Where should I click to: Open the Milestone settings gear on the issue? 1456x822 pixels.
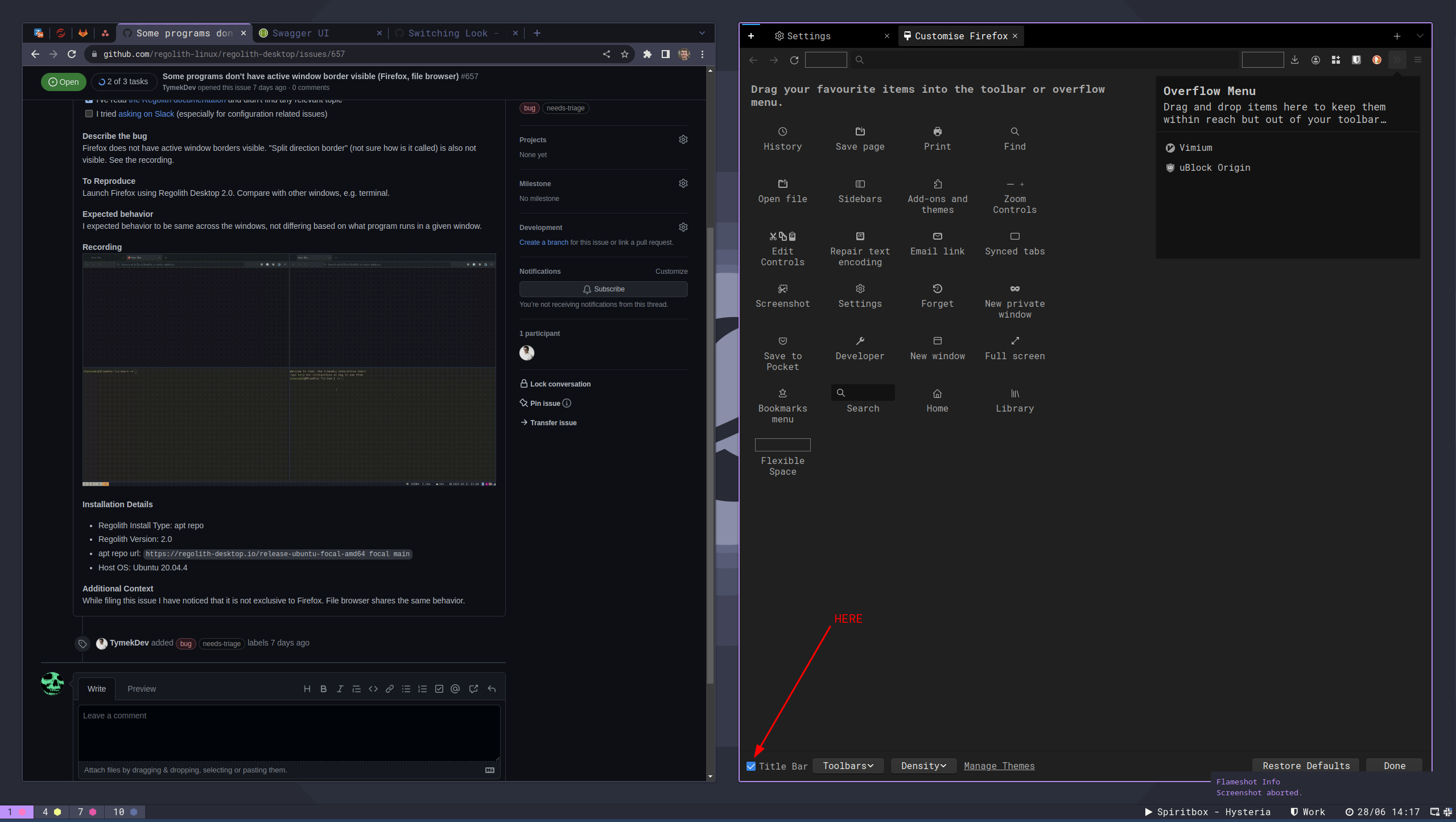(683, 183)
